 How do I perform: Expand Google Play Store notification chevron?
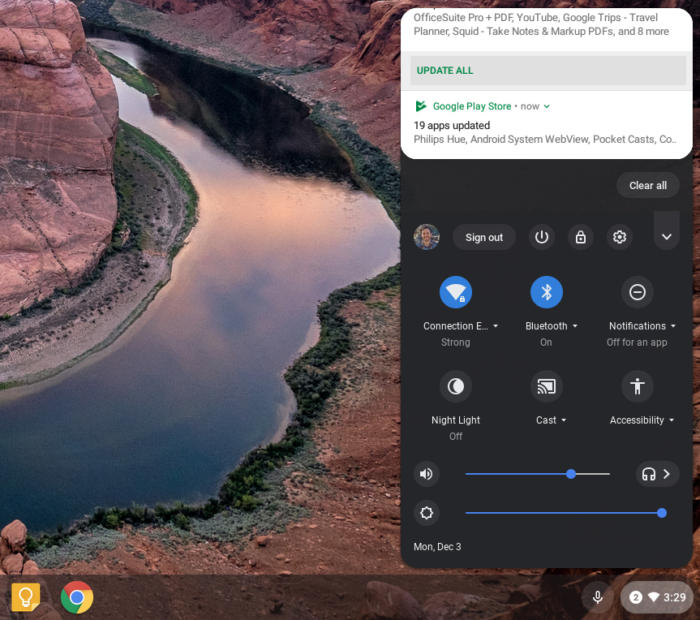tap(546, 106)
